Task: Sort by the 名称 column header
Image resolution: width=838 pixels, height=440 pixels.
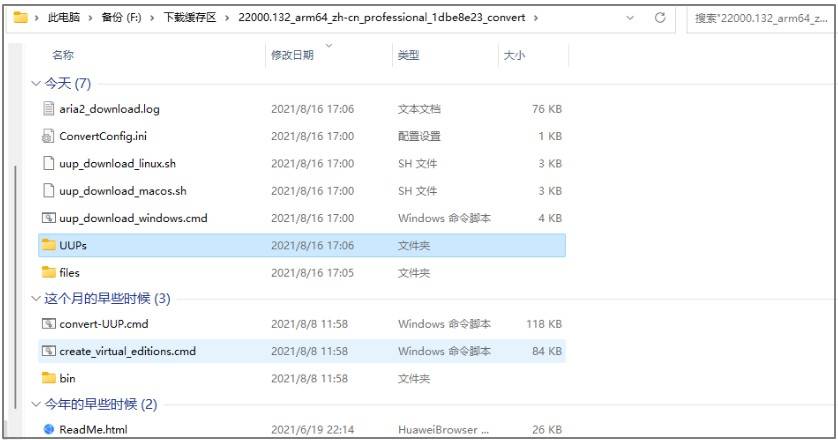Action: click(63, 55)
